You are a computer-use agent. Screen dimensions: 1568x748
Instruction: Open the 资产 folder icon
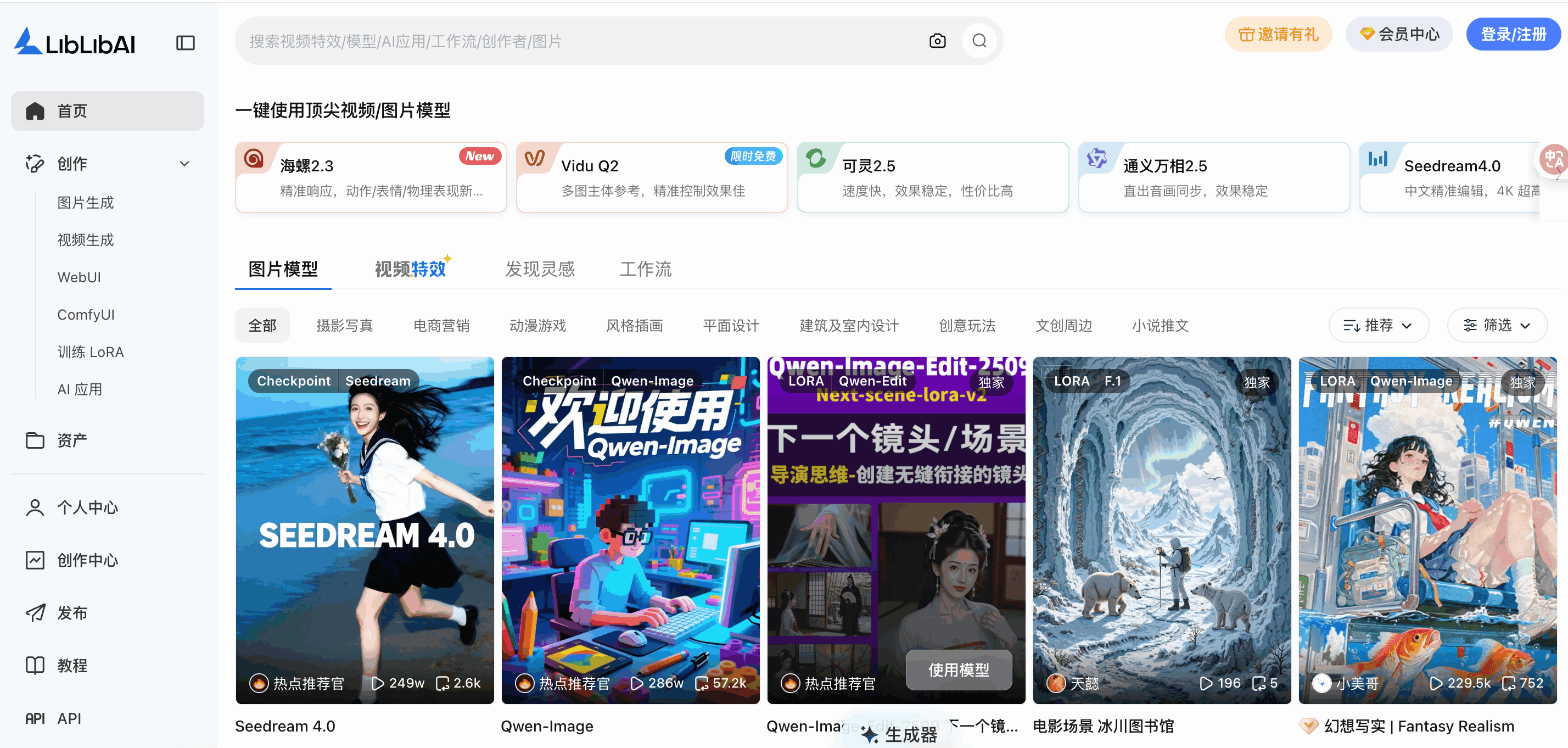tap(35, 440)
